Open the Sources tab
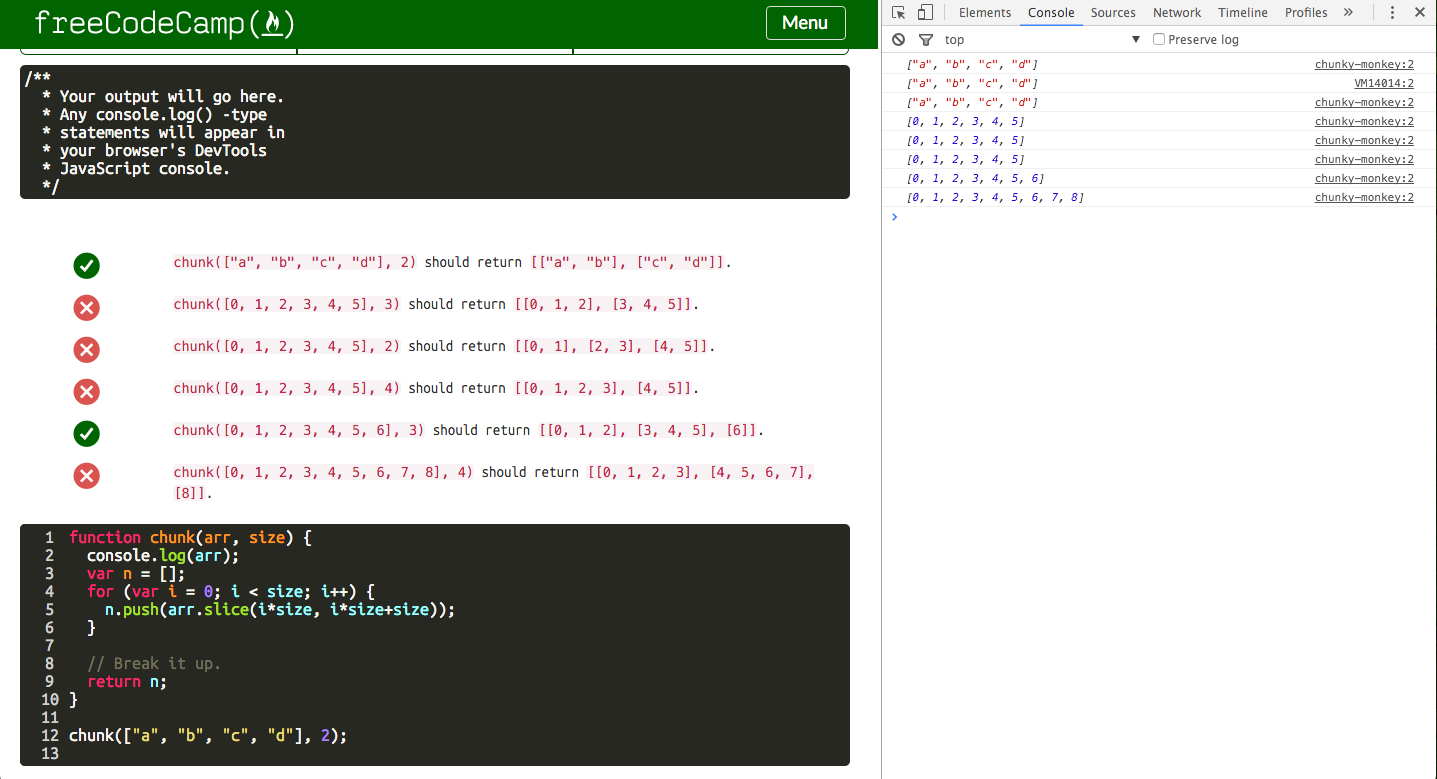 tap(1113, 13)
